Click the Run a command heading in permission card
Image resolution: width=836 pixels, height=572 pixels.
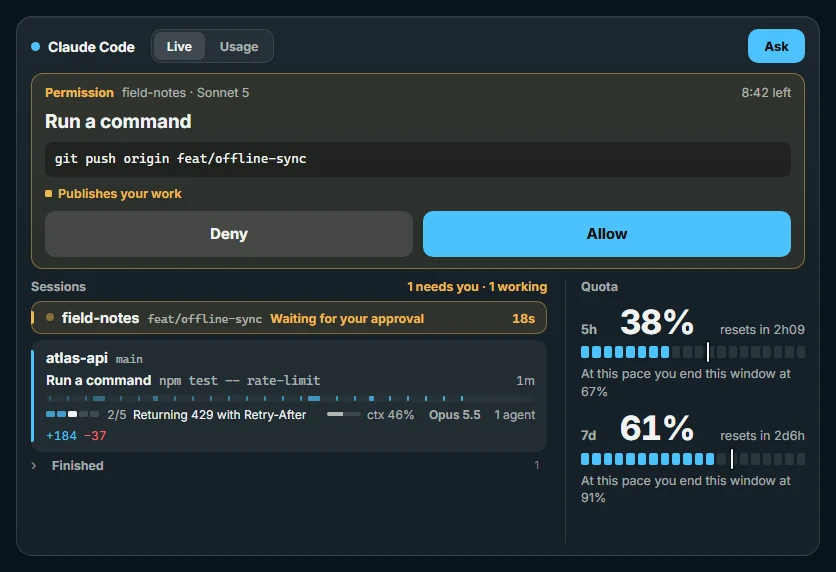pyautogui.click(x=118, y=121)
